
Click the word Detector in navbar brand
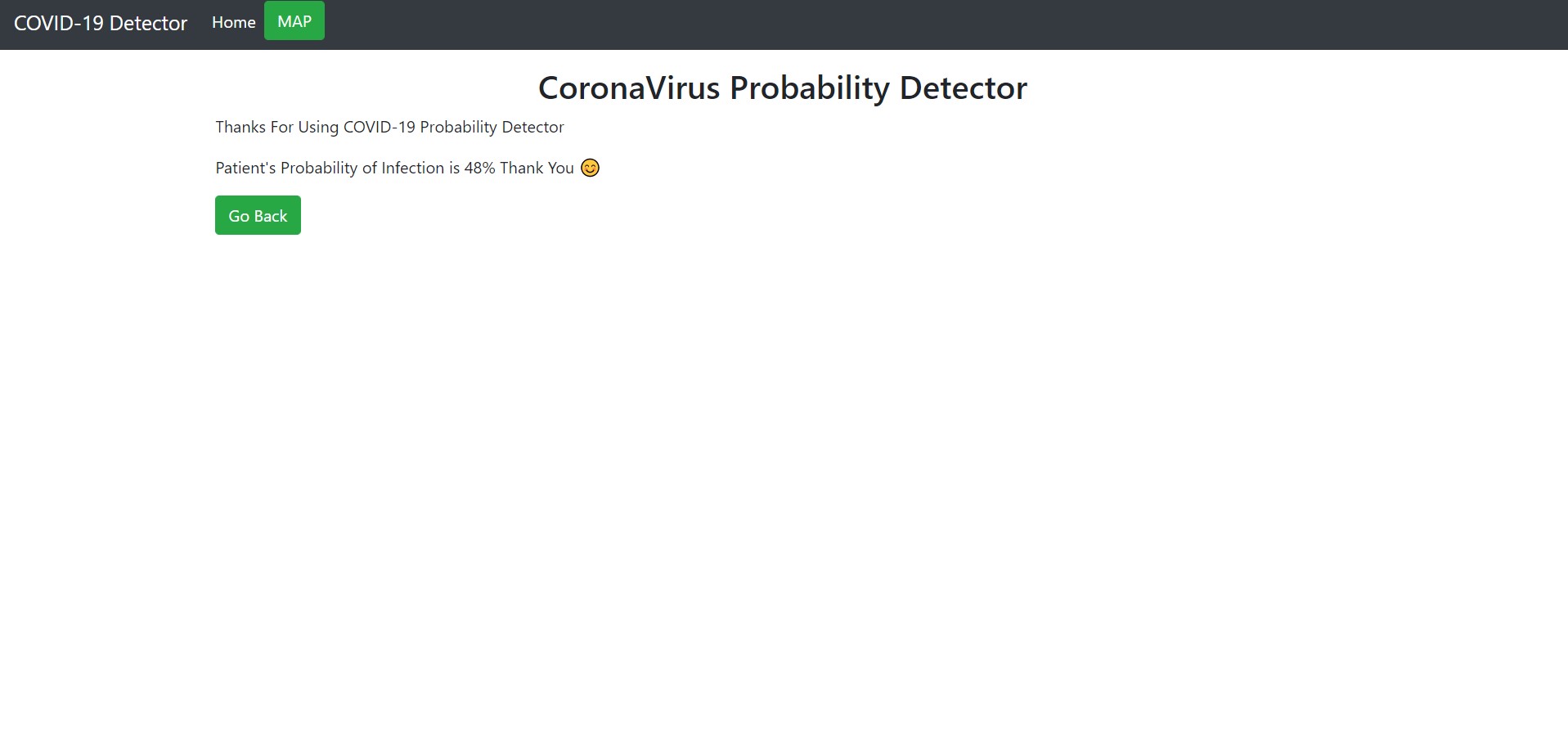click(148, 23)
